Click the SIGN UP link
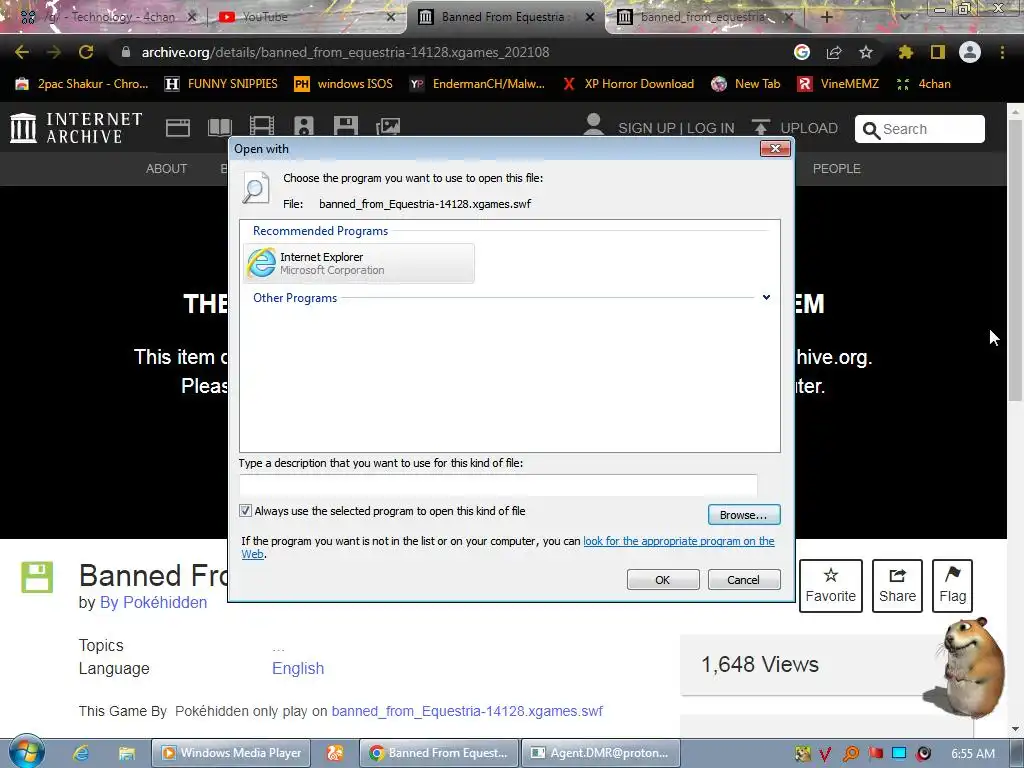1024x768 pixels. pyautogui.click(x=647, y=128)
